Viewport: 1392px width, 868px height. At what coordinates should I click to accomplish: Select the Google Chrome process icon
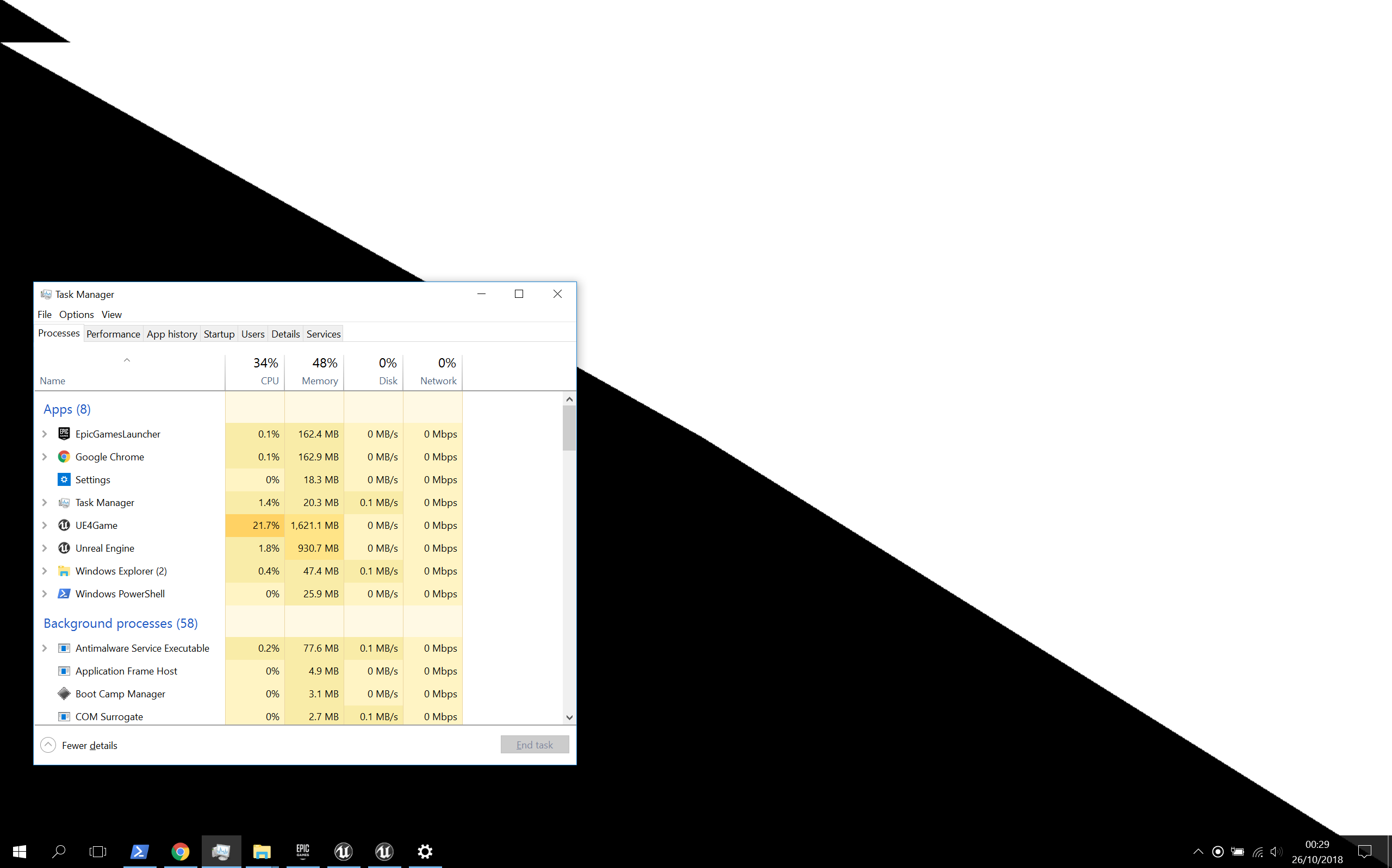coord(64,457)
